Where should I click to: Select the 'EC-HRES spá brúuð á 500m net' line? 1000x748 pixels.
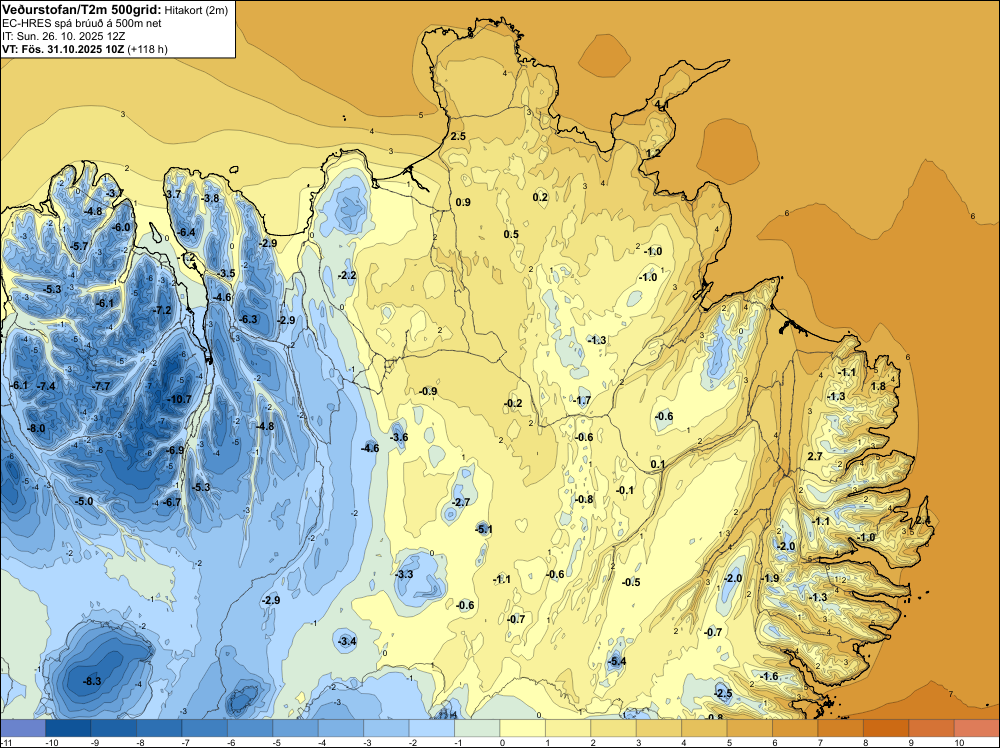(x=82, y=24)
